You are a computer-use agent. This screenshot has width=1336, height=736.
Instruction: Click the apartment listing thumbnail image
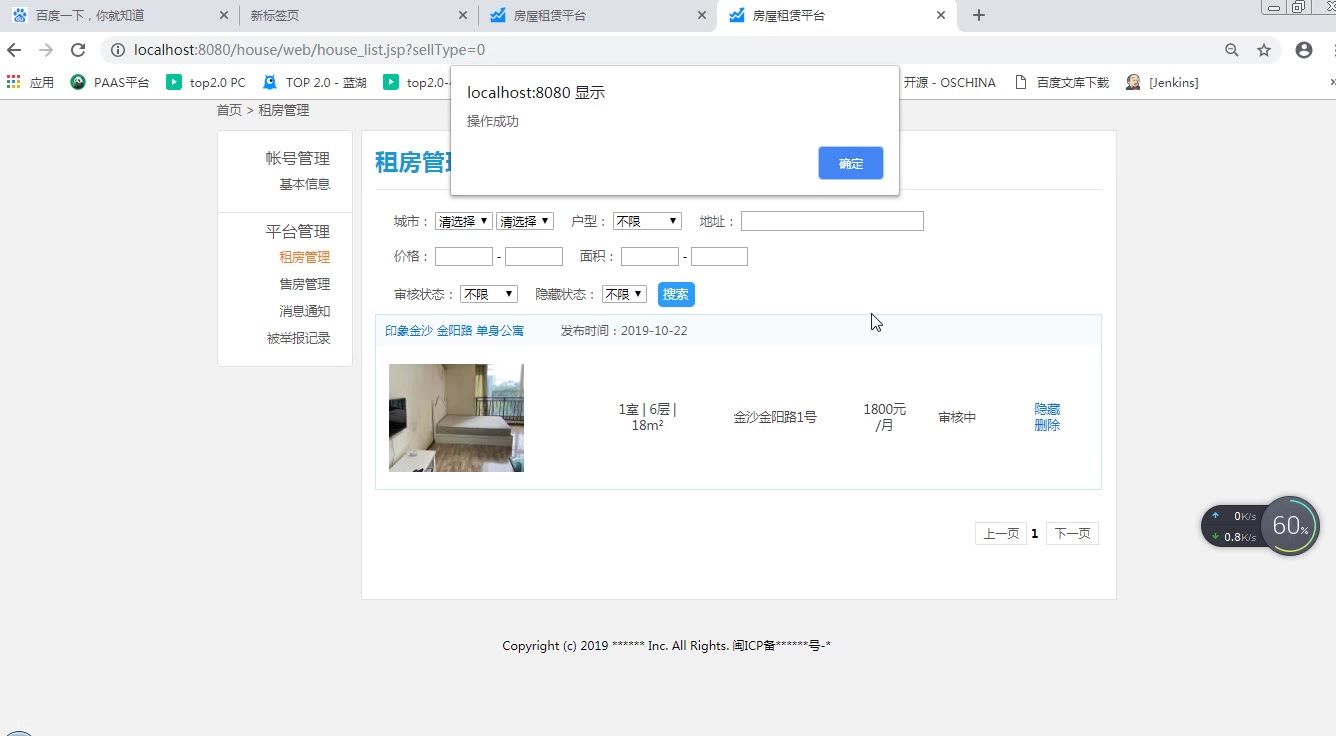[x=456, y=418]
